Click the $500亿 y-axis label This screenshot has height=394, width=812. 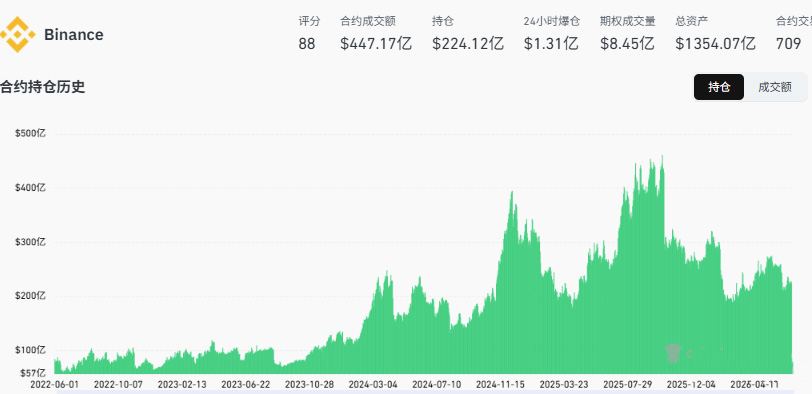tap(30, 134)
